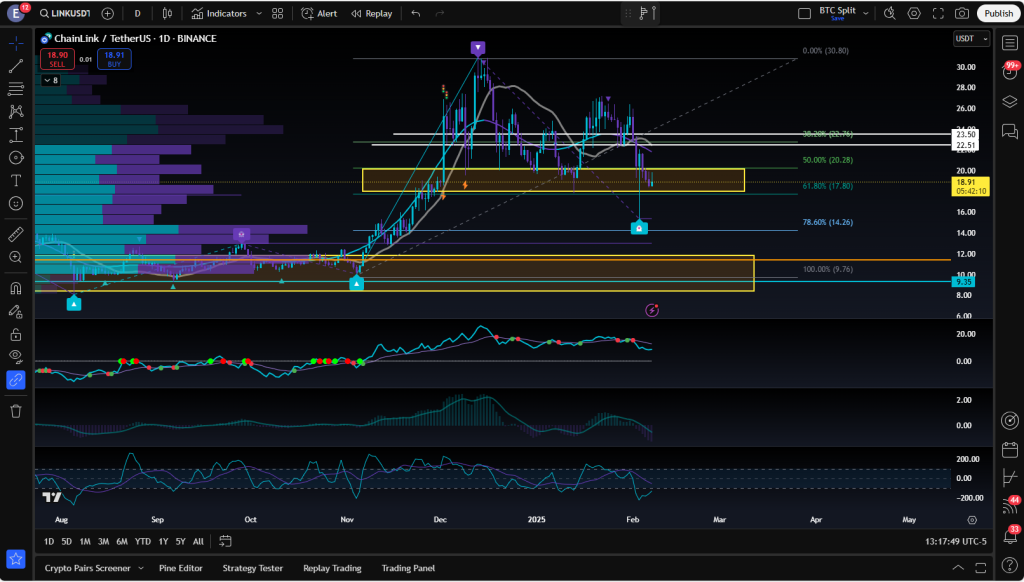Collapse the bottom panel with the chevron

958,568
